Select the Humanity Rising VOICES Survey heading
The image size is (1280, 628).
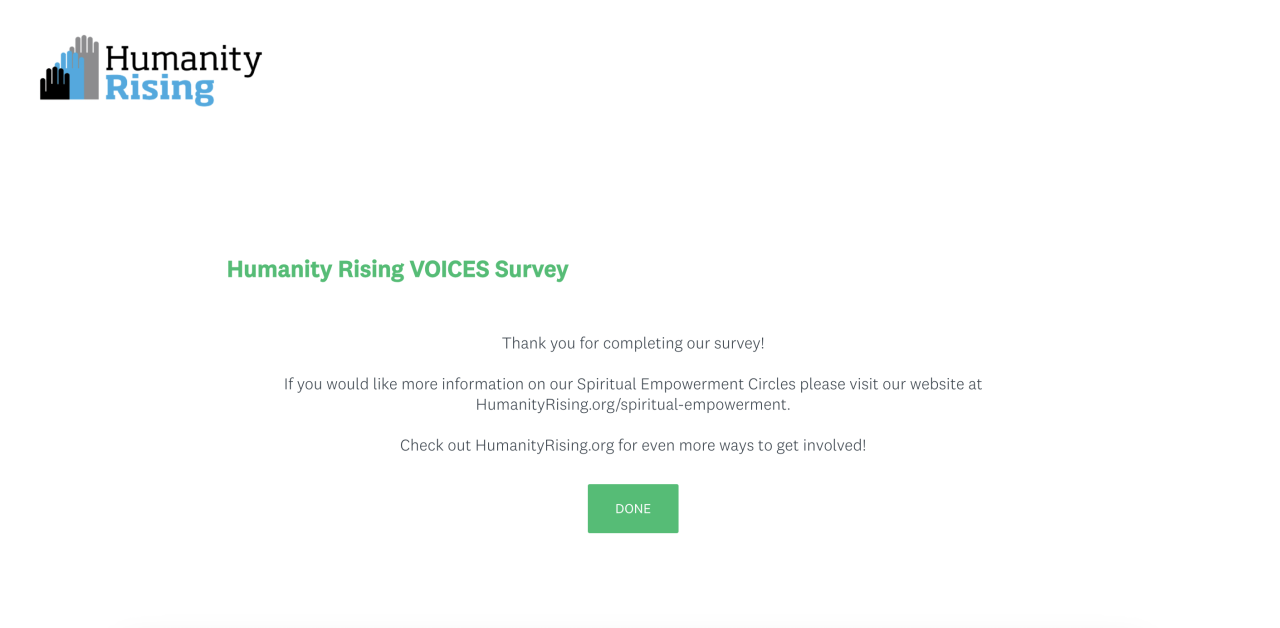coord(397,269)
